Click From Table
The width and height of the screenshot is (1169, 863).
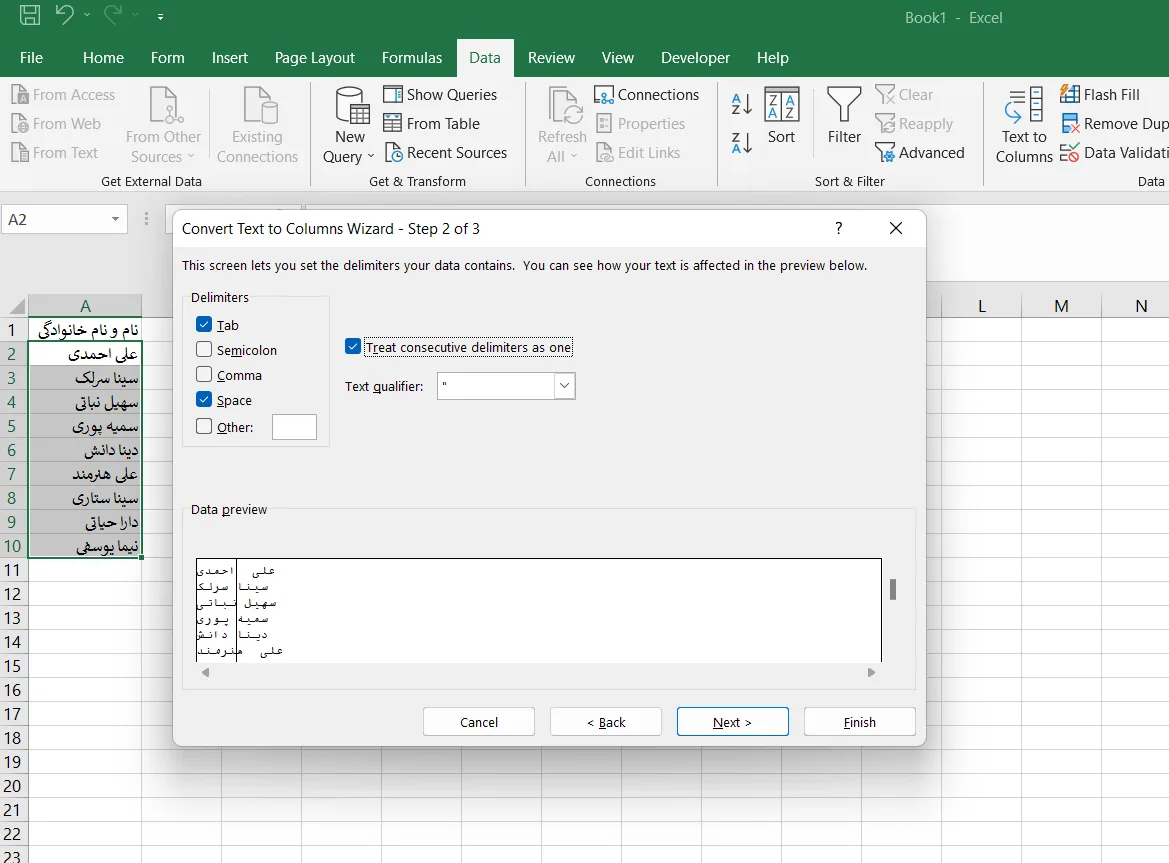(x=432, y=124)
